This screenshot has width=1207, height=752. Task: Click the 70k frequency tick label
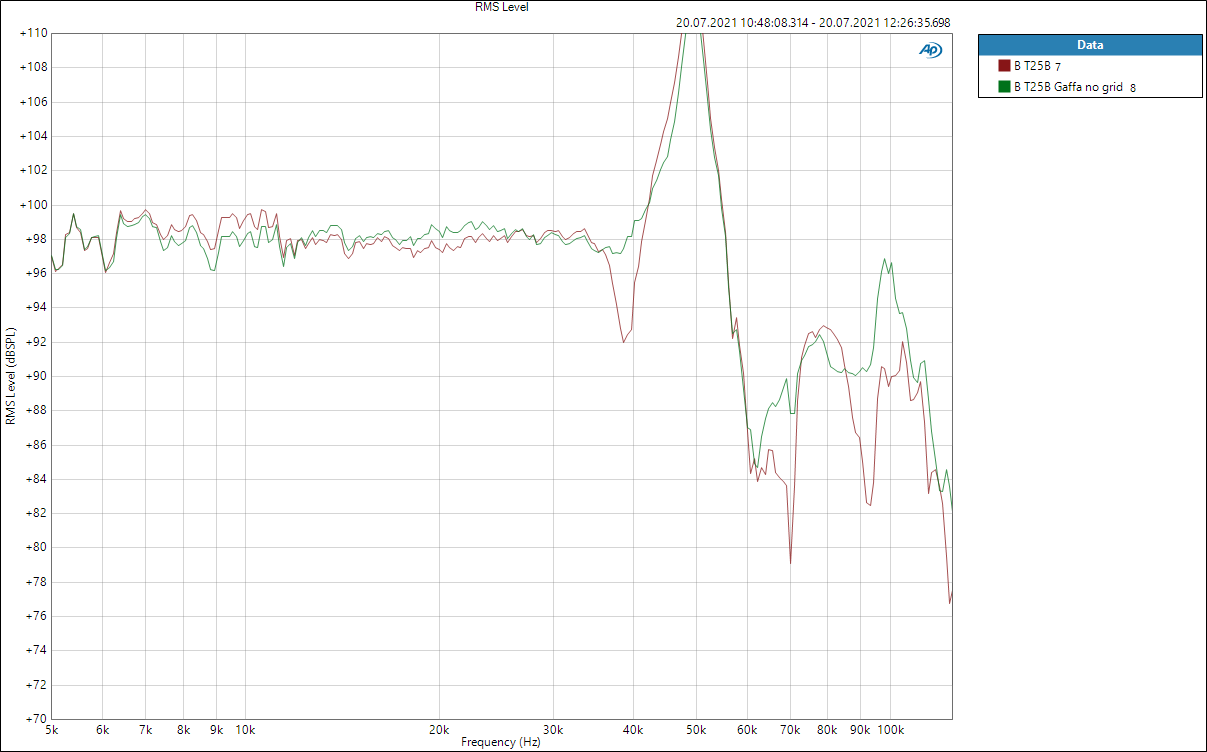tap(789, 730)
